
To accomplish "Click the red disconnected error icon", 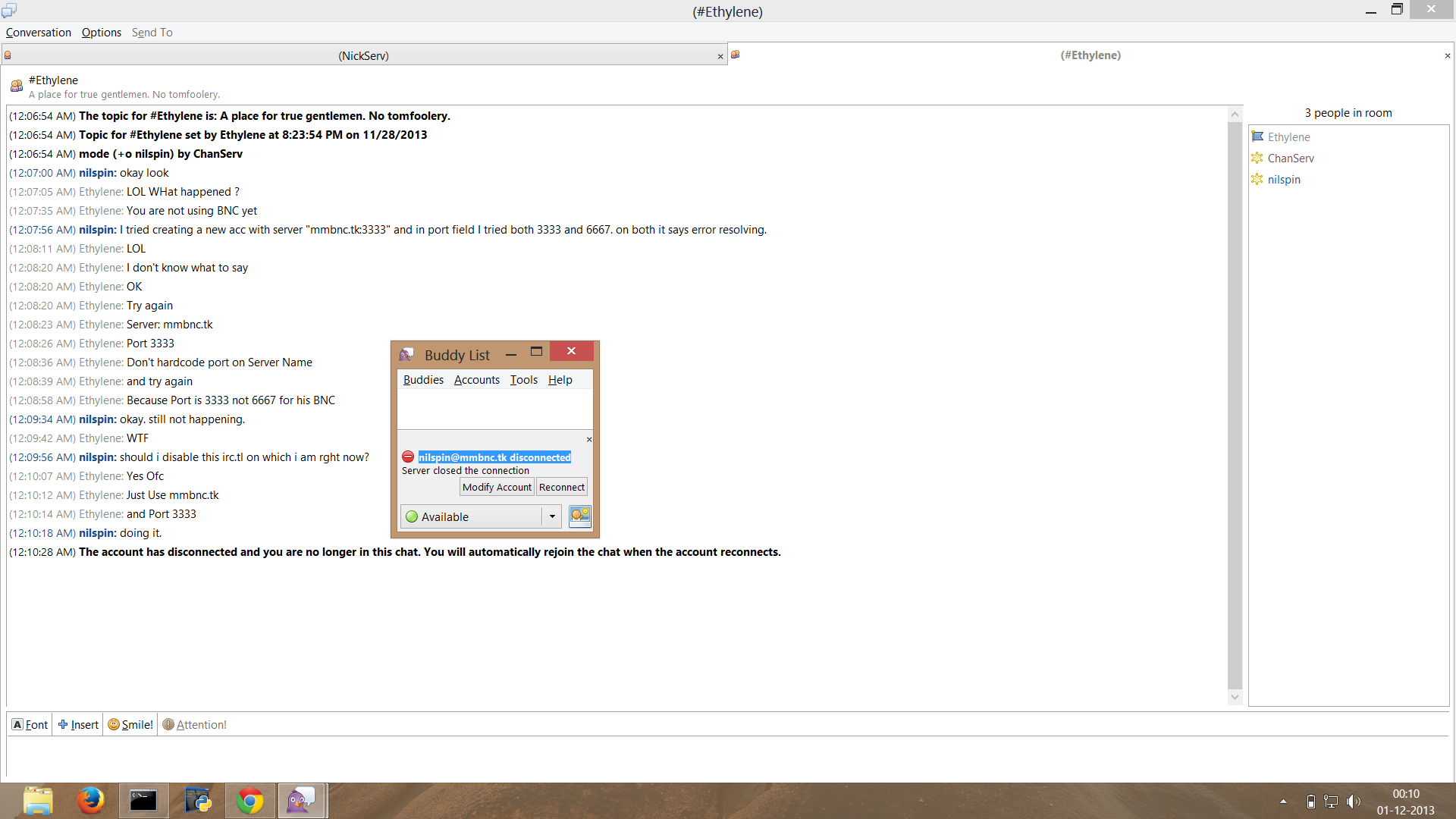I will 408,457.
